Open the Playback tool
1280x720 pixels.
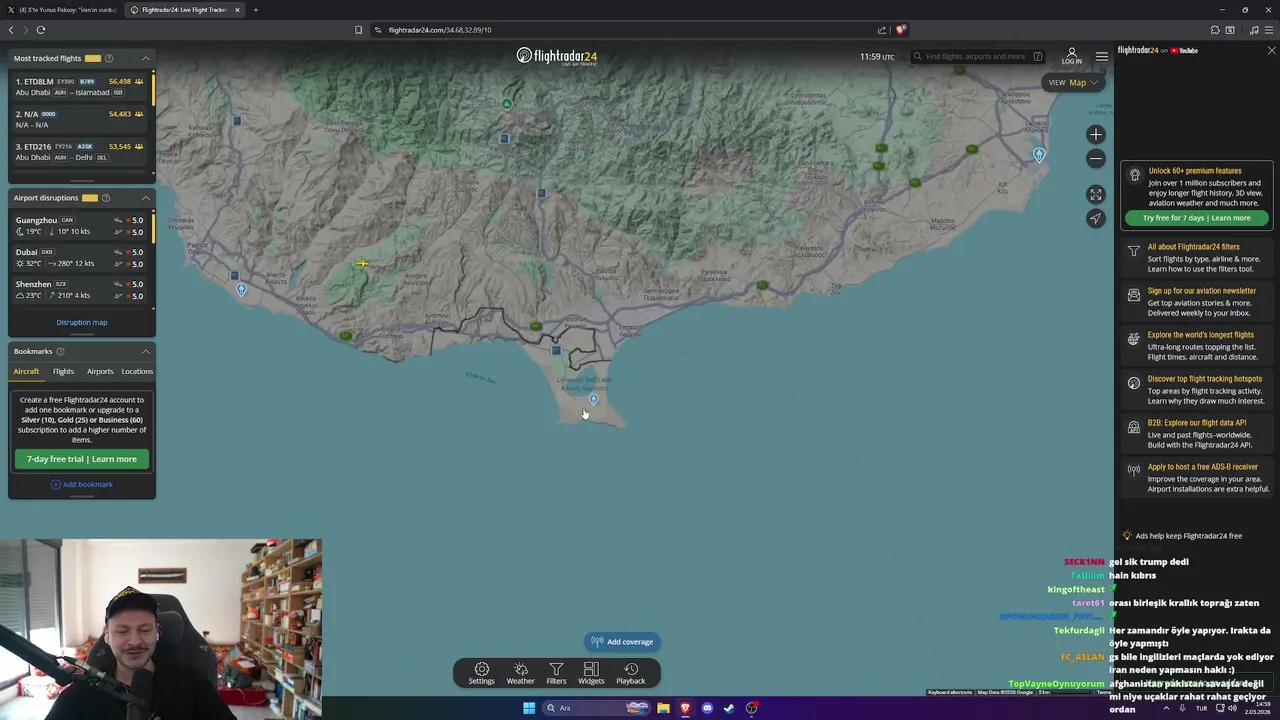click(x=630, y=673)
